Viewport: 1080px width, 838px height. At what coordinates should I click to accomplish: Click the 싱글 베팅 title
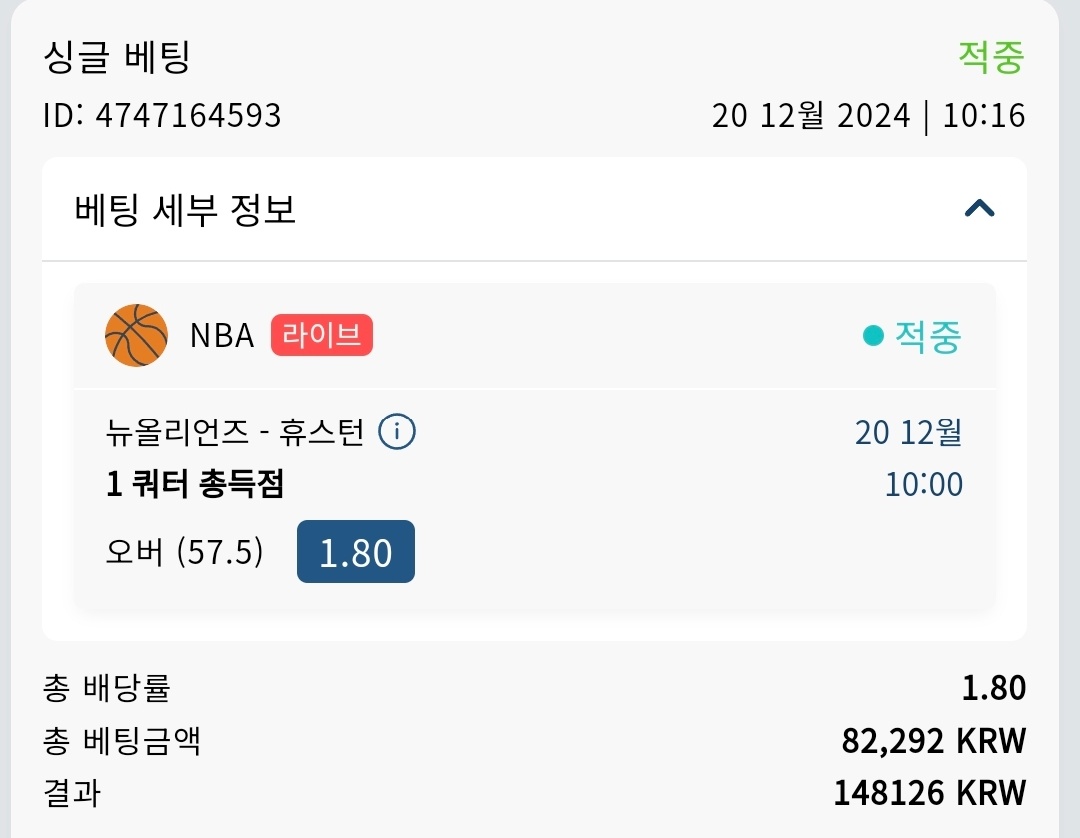pyautogui.click(x=117, y=58)
